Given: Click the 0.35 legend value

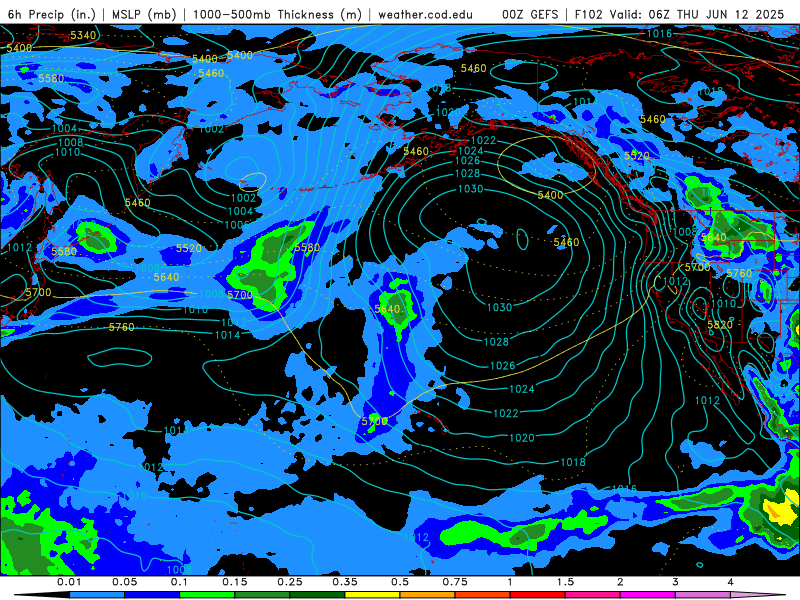Looking at the screenshot, I should (x=345, y=582).
